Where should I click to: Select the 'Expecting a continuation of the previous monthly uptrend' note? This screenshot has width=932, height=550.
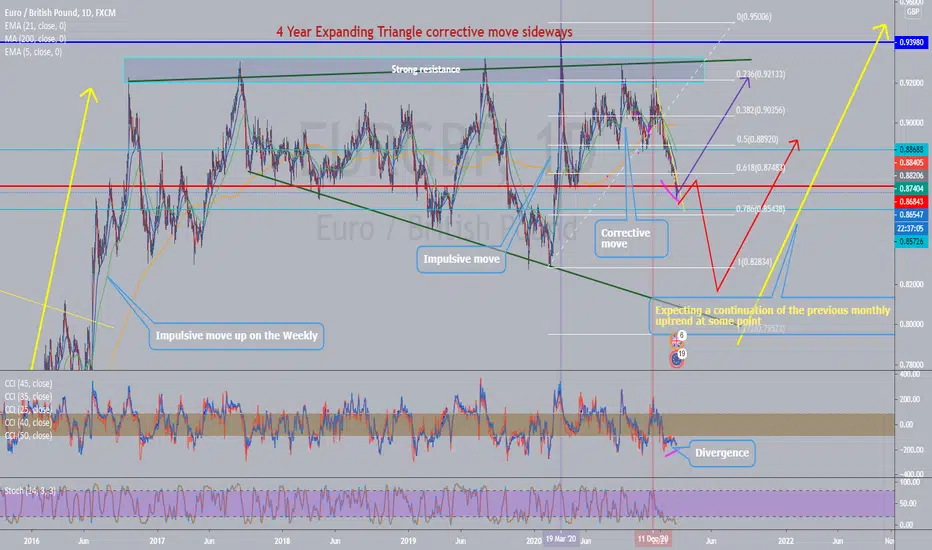pyautogui.click(x=772, y=316)
